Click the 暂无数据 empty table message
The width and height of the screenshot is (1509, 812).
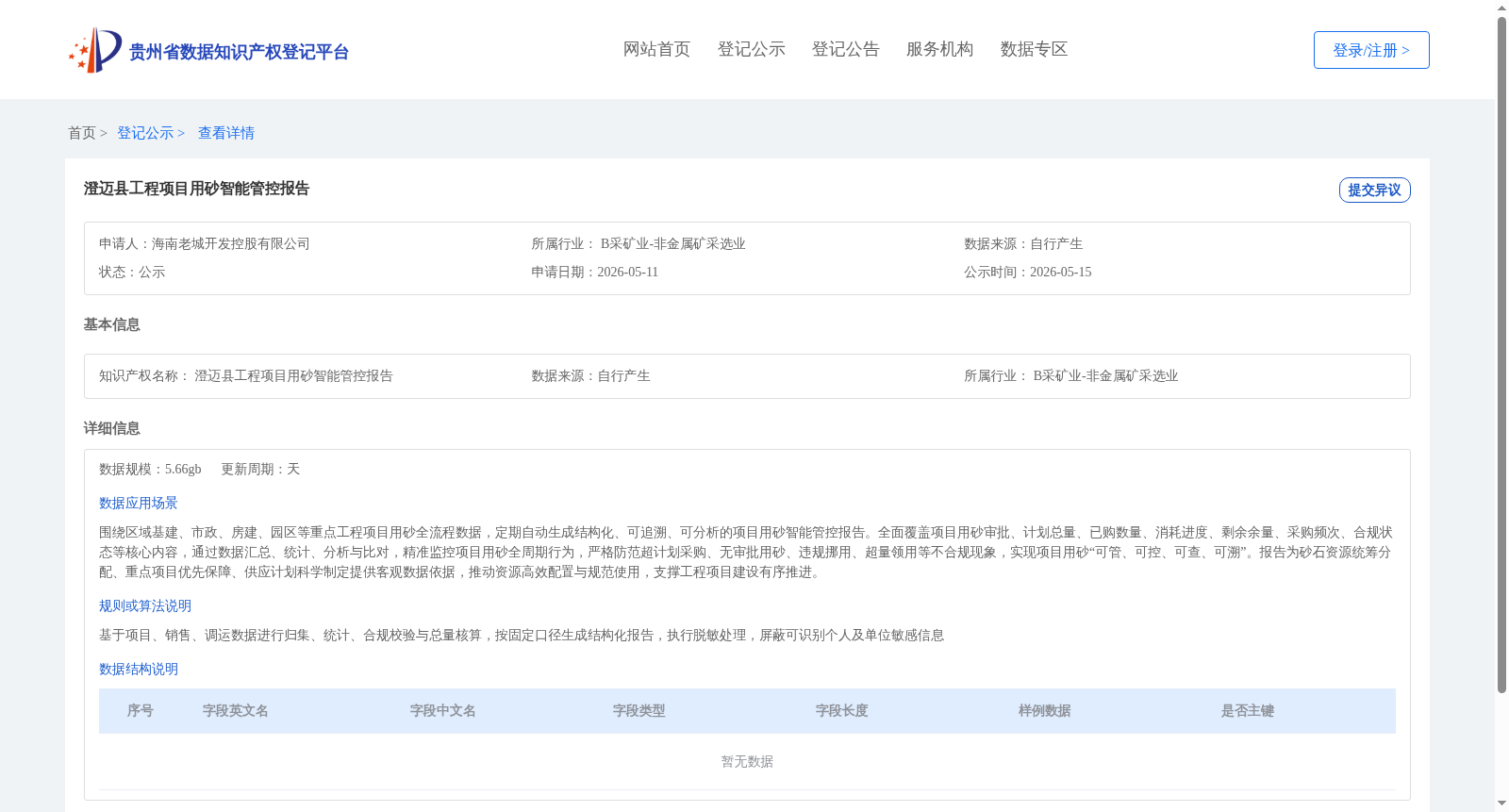click(747, 762)
